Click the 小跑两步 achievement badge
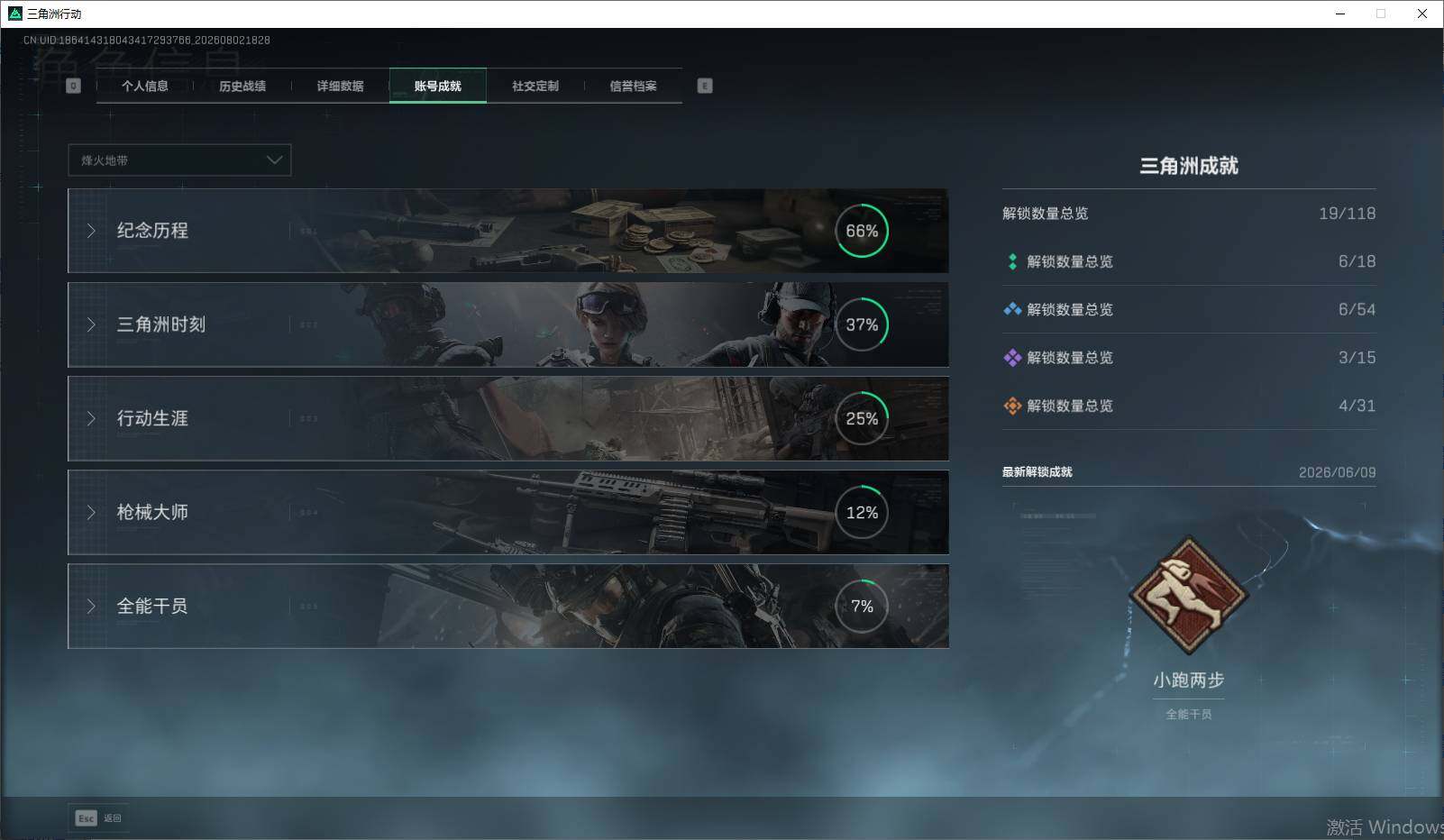 pos(1189,595)
